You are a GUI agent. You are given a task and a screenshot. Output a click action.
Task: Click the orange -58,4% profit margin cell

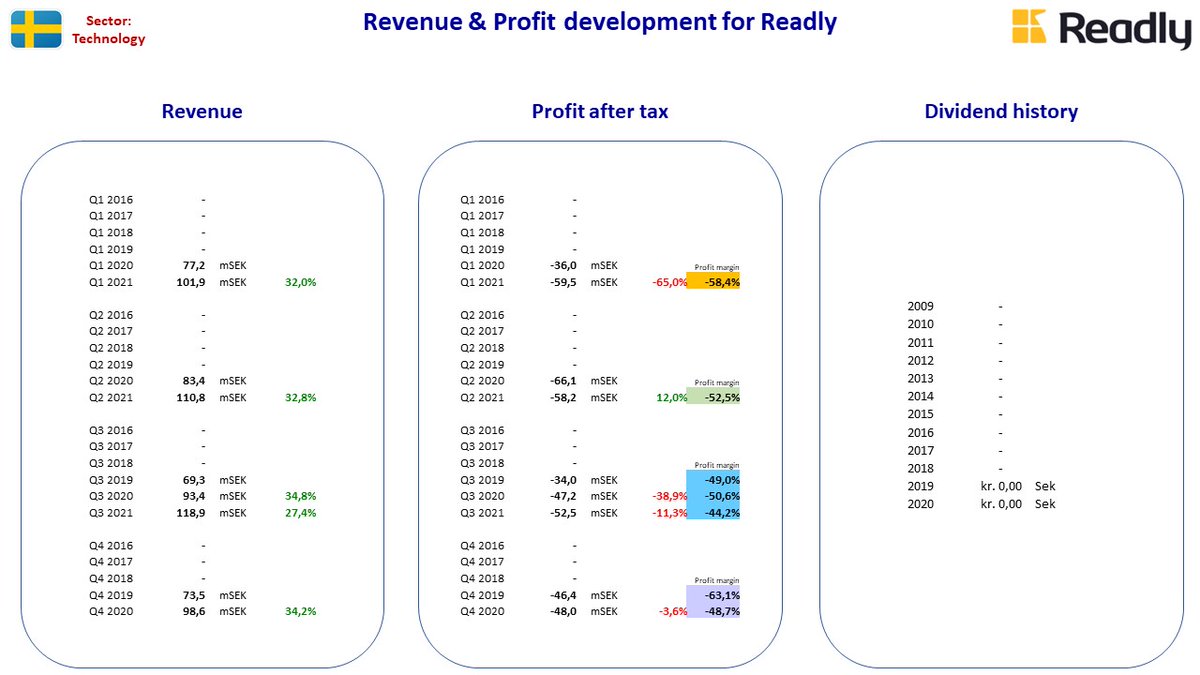713,282
